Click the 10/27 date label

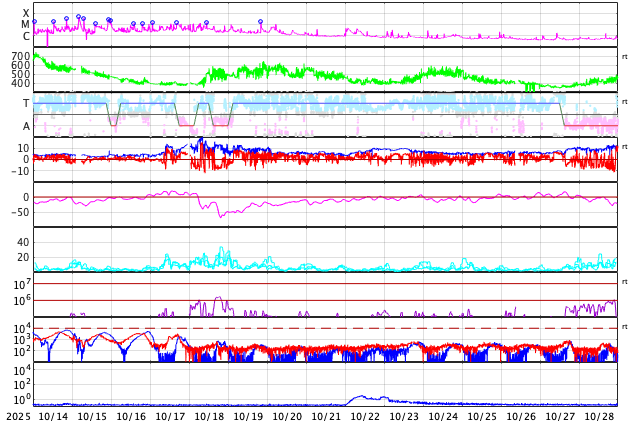560,416
